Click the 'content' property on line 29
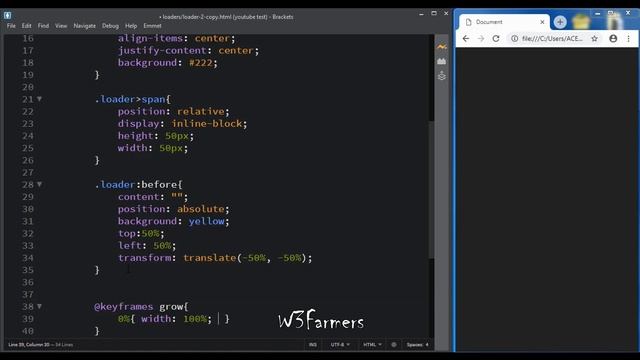The width and height of the screenshot is (640, 360). pos(138,196)
